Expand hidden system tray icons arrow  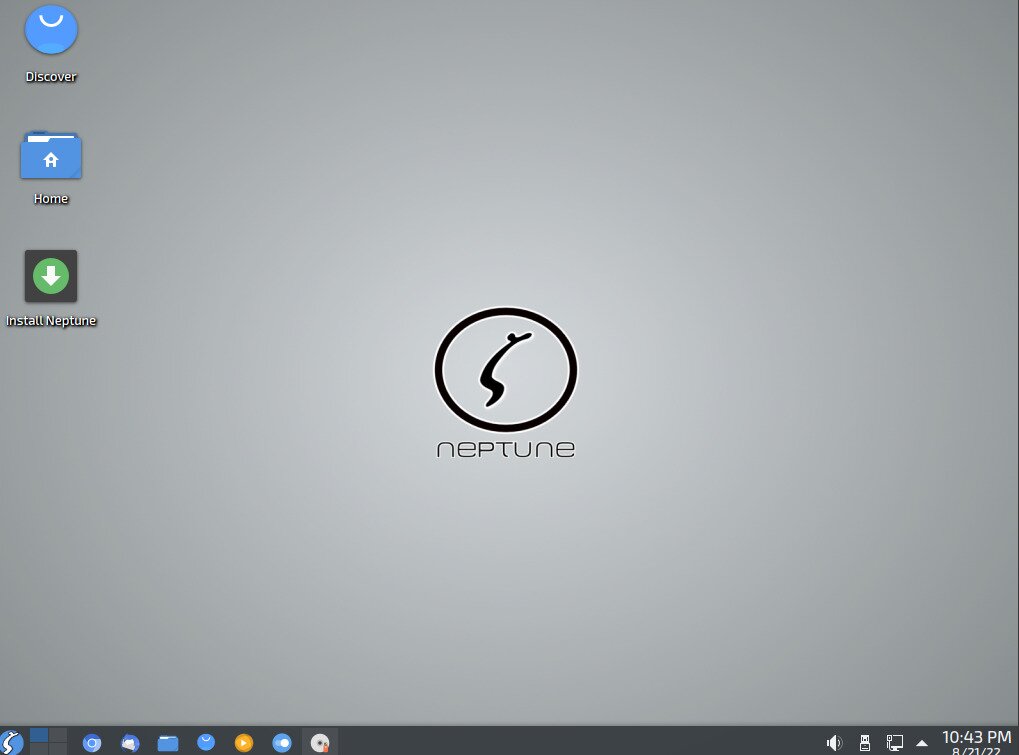tap(922, 742)
